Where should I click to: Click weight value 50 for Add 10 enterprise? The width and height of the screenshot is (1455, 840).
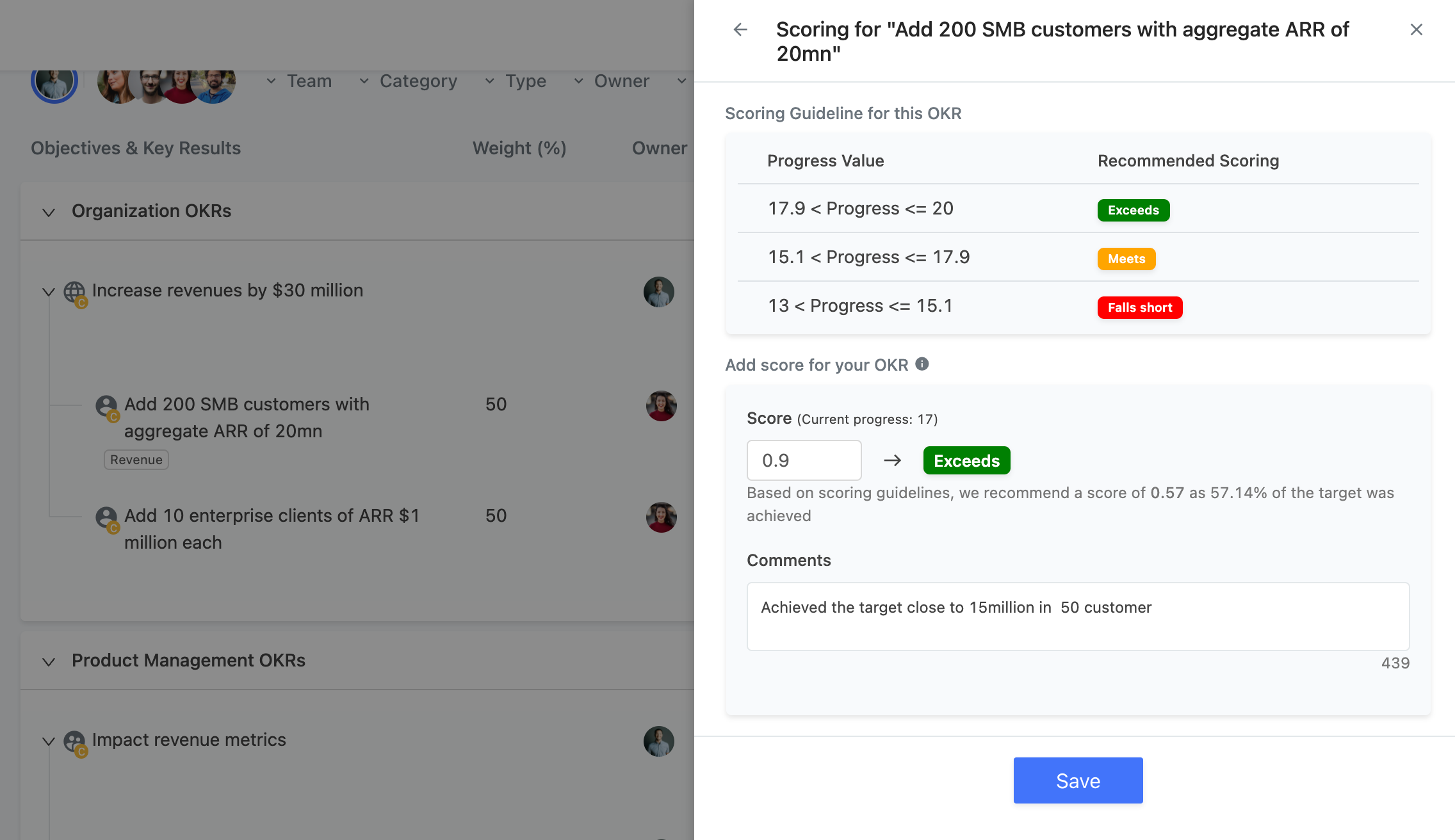(496, 516)
